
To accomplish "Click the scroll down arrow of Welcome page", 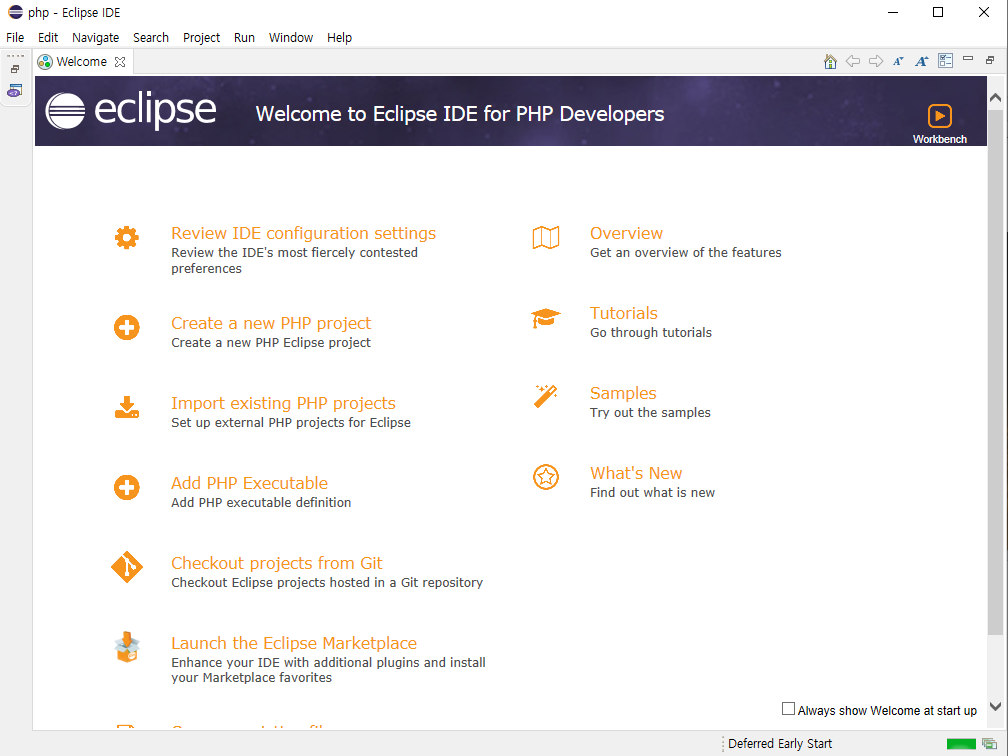I will click(995, 706).
